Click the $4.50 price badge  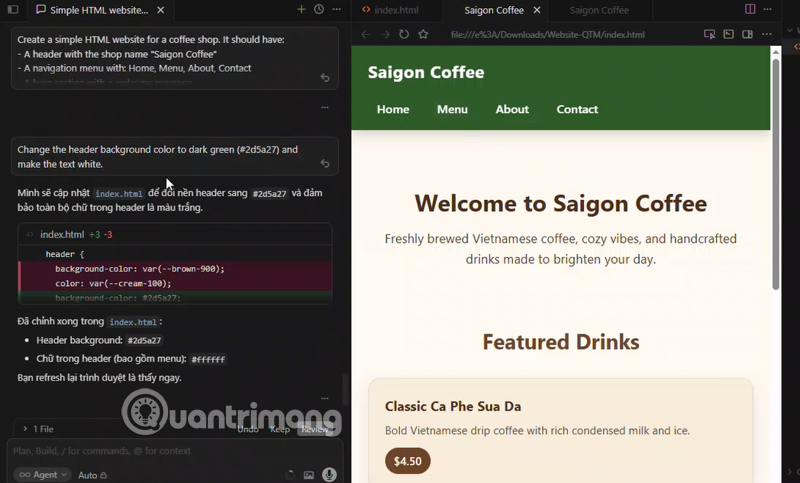tap(408, 461)
